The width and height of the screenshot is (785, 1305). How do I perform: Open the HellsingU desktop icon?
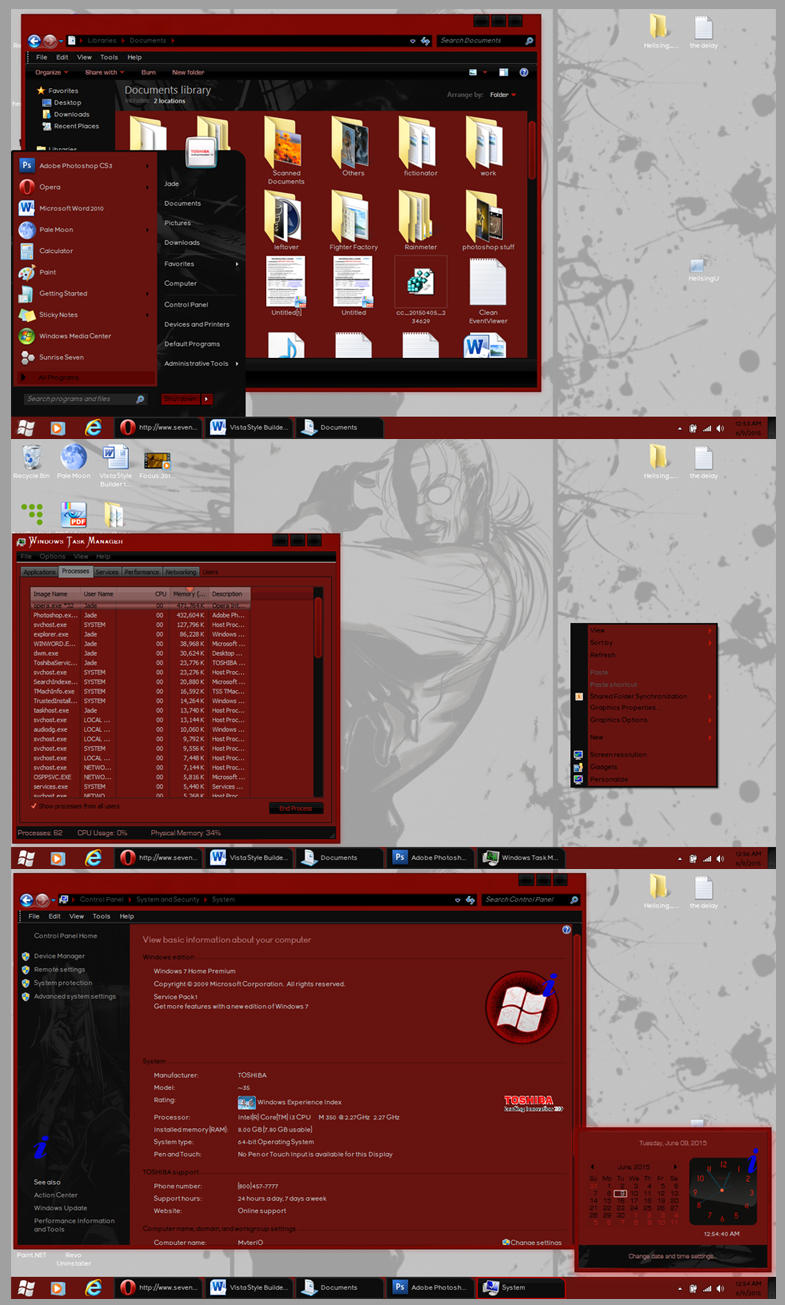(x=702, y=270)
